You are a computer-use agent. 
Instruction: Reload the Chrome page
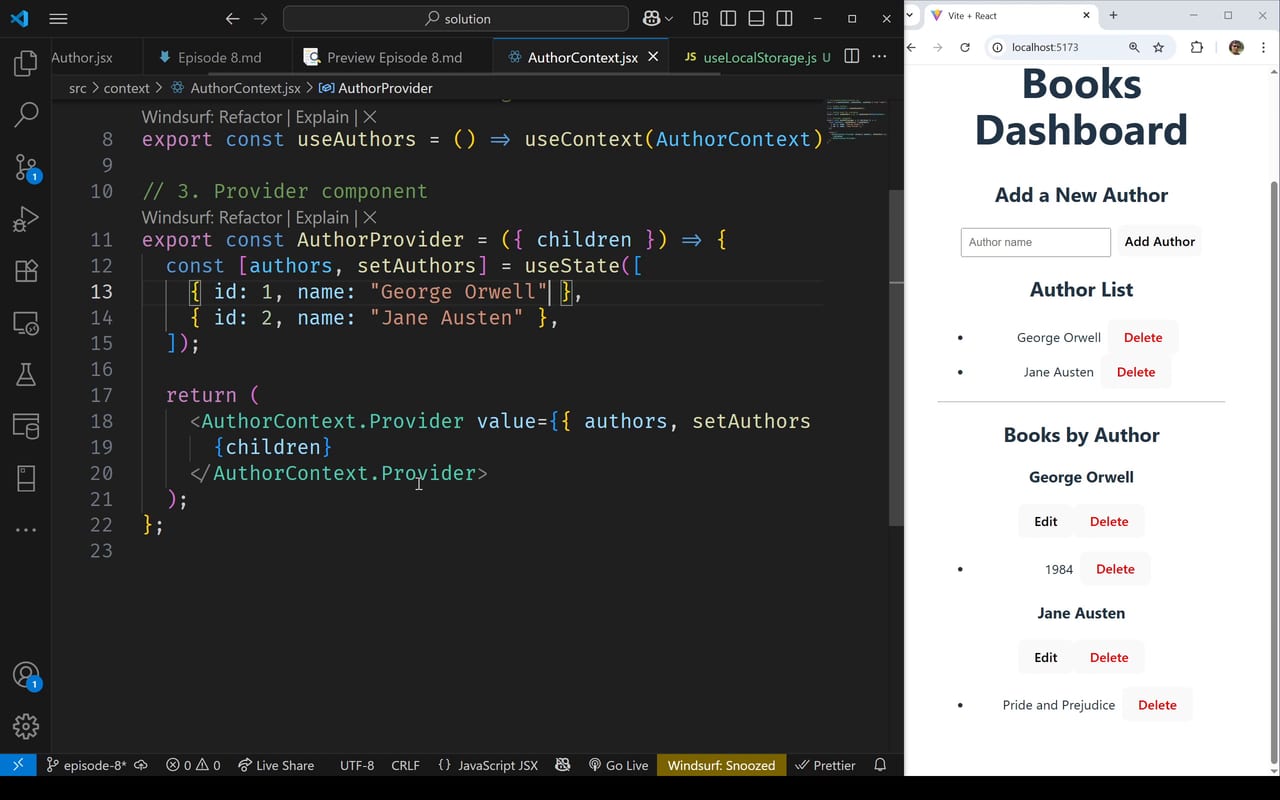click(965, 47)
